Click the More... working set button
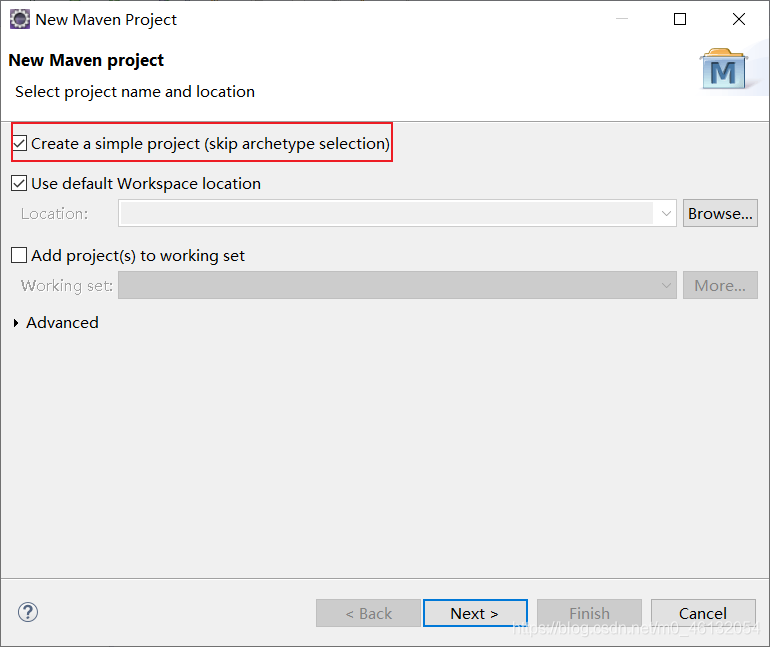 coord(719,285)
